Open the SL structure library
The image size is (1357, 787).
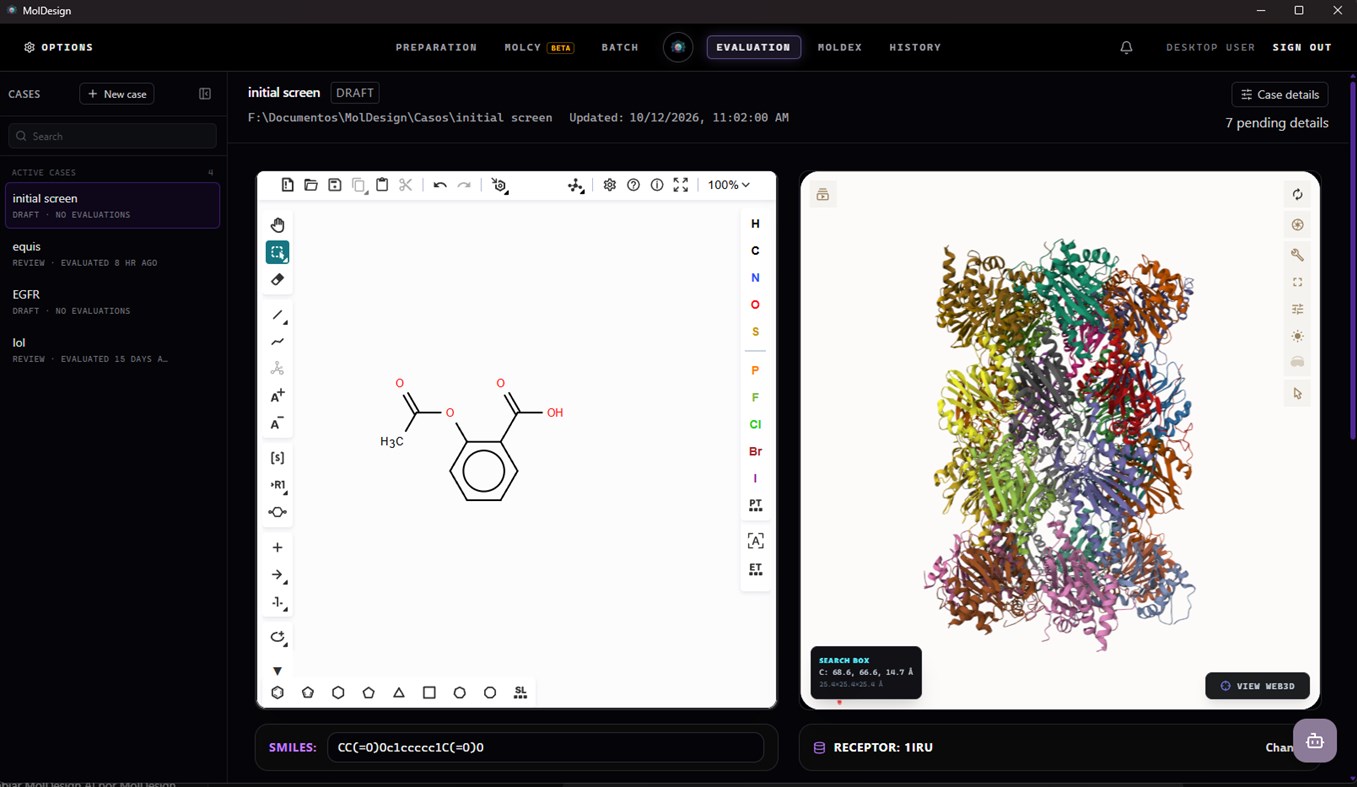520,692
